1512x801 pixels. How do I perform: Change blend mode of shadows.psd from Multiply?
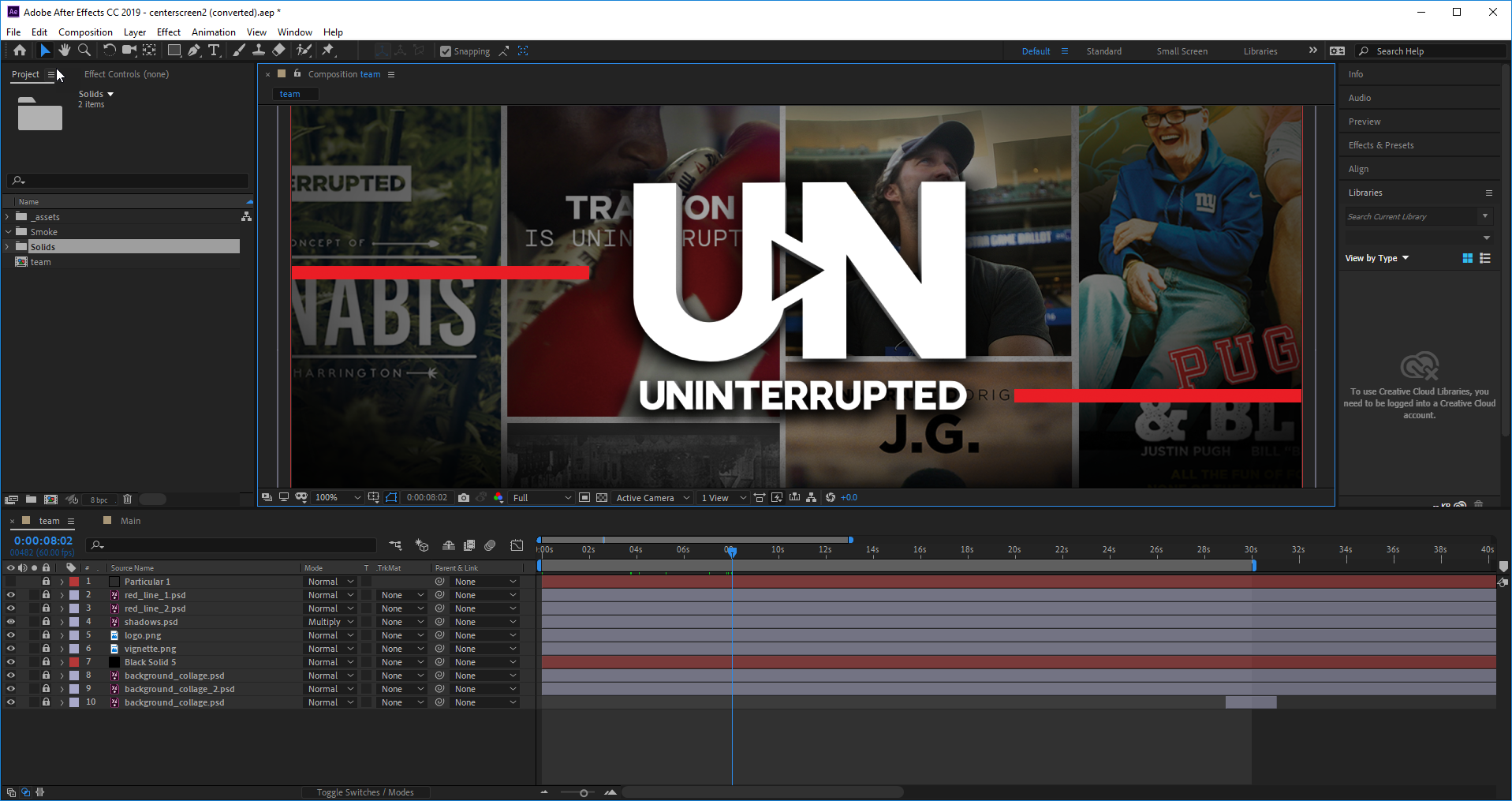tap(329, 621)
